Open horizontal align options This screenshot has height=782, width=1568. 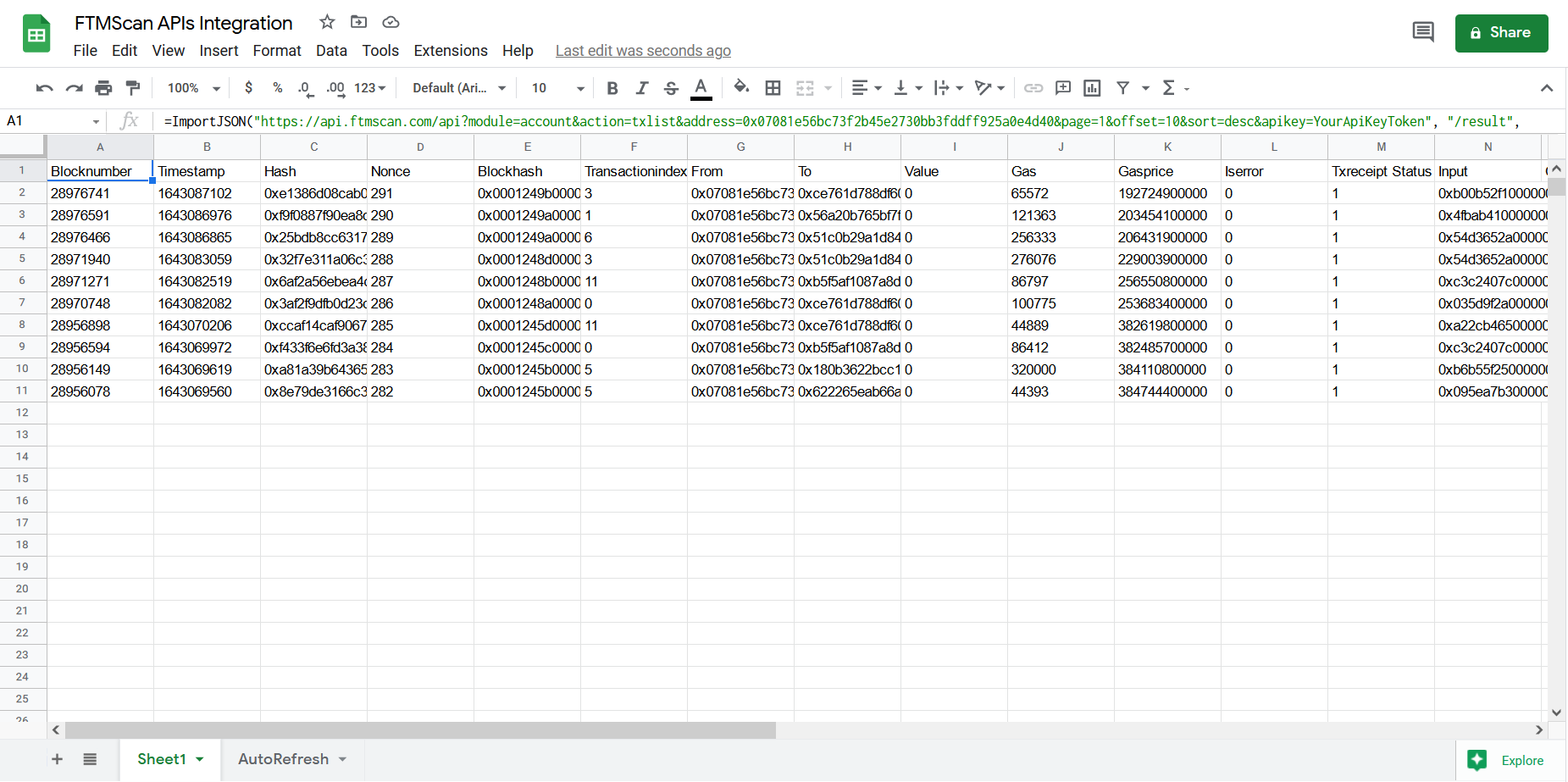pyautogui.click(x=866, y=88)
